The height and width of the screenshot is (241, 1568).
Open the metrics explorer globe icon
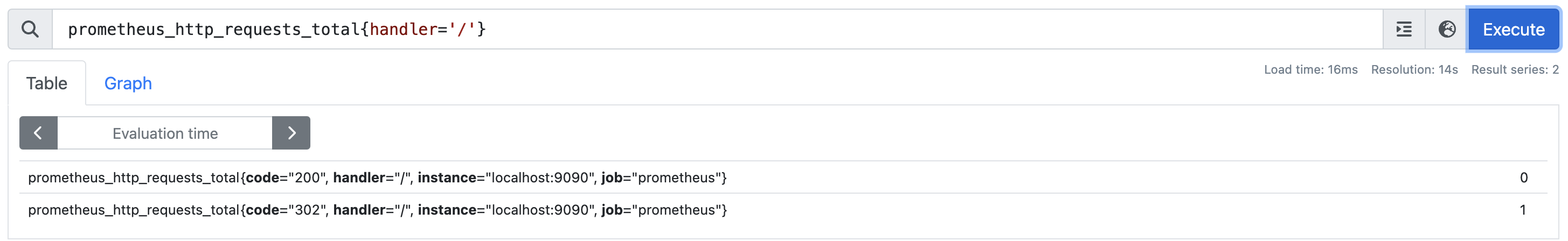[x=1446, y=29]
